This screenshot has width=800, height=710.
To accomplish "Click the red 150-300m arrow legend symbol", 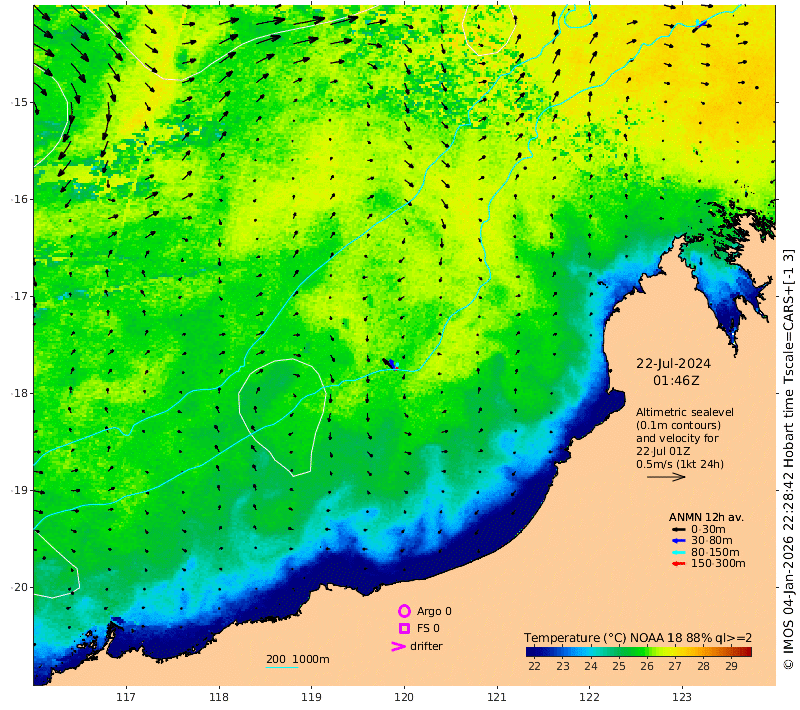I will (x=679, y=564).
